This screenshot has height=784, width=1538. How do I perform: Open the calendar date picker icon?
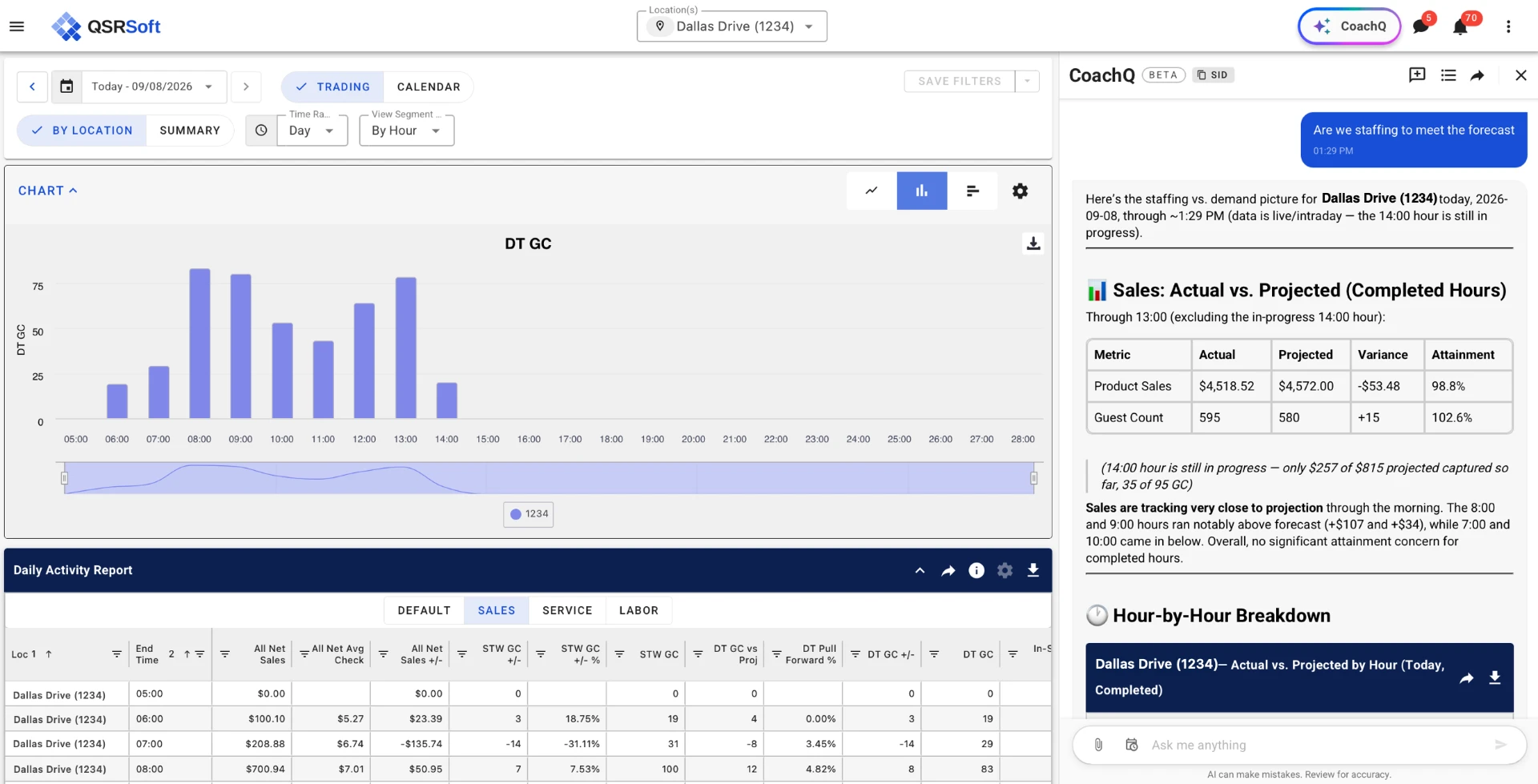(x=66, y=86)
